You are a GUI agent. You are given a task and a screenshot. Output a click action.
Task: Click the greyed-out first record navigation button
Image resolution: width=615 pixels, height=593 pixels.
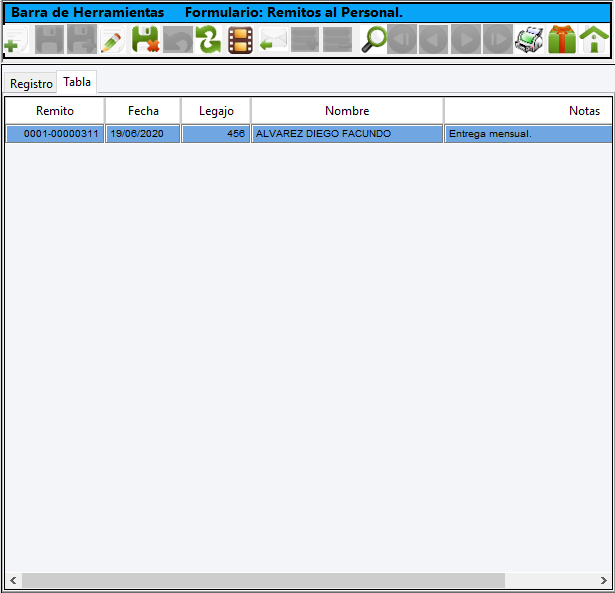[402, 40]
